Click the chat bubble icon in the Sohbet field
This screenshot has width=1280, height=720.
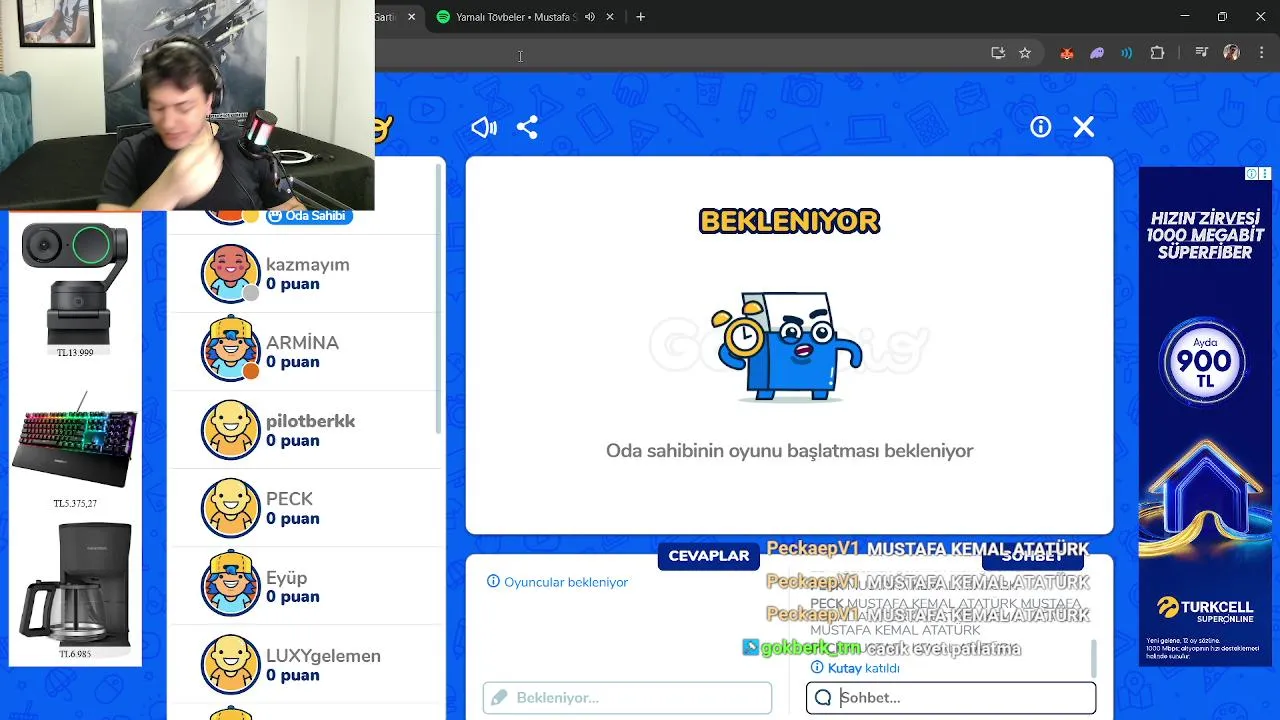tap(823, 698)
